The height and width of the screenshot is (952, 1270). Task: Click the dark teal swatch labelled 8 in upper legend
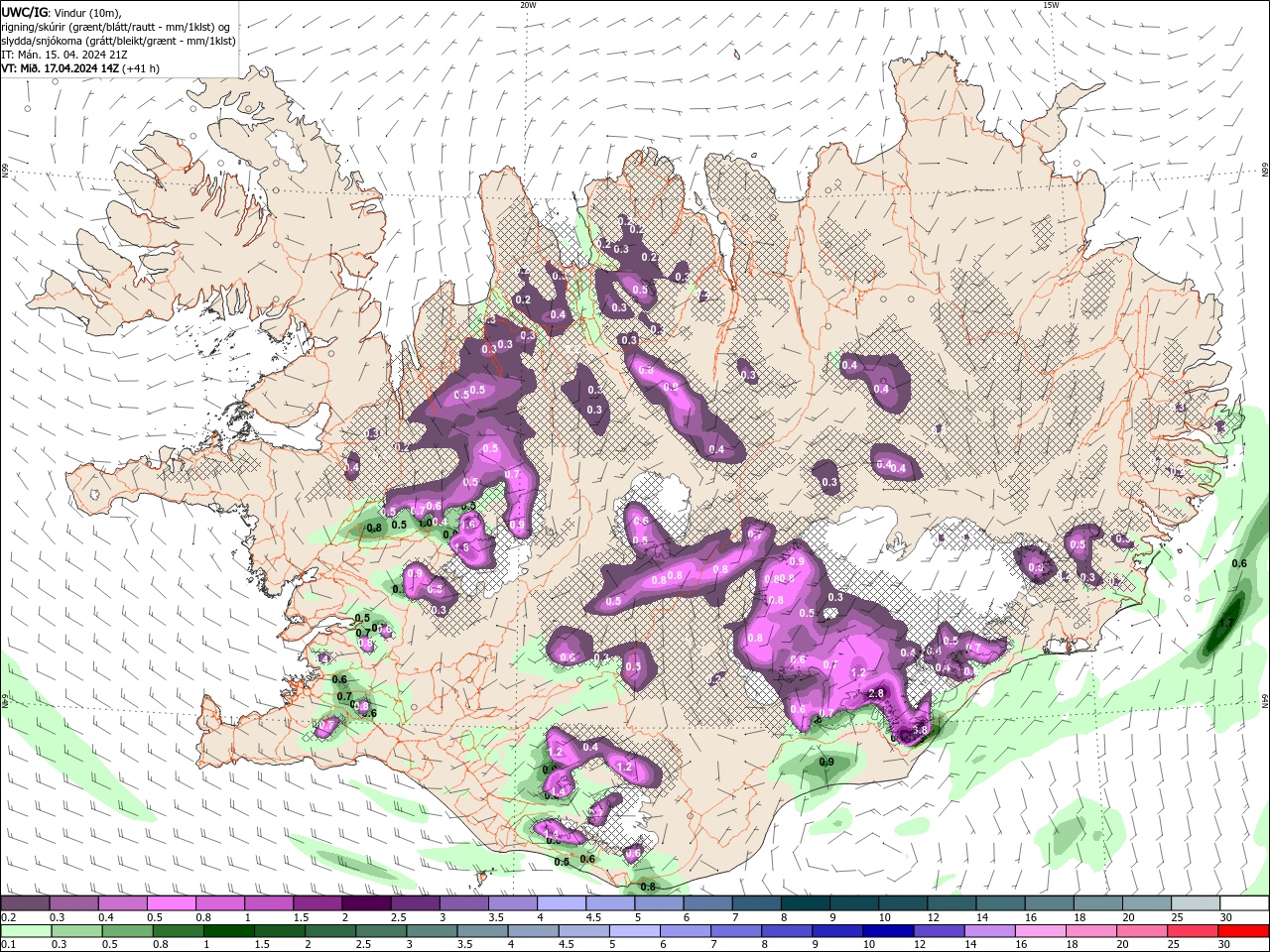tap(805, 903)
